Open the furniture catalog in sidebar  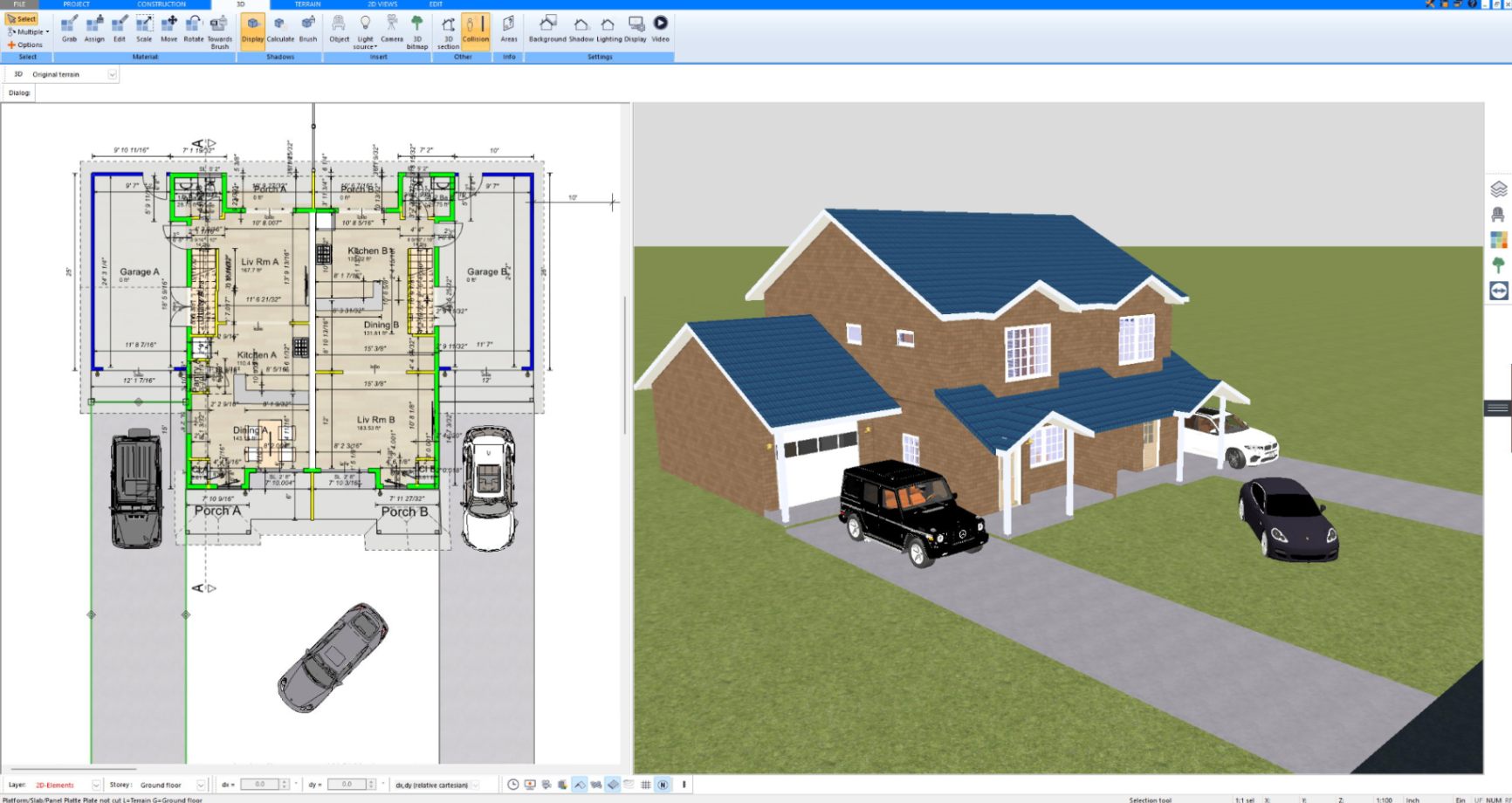point(1498,214)
